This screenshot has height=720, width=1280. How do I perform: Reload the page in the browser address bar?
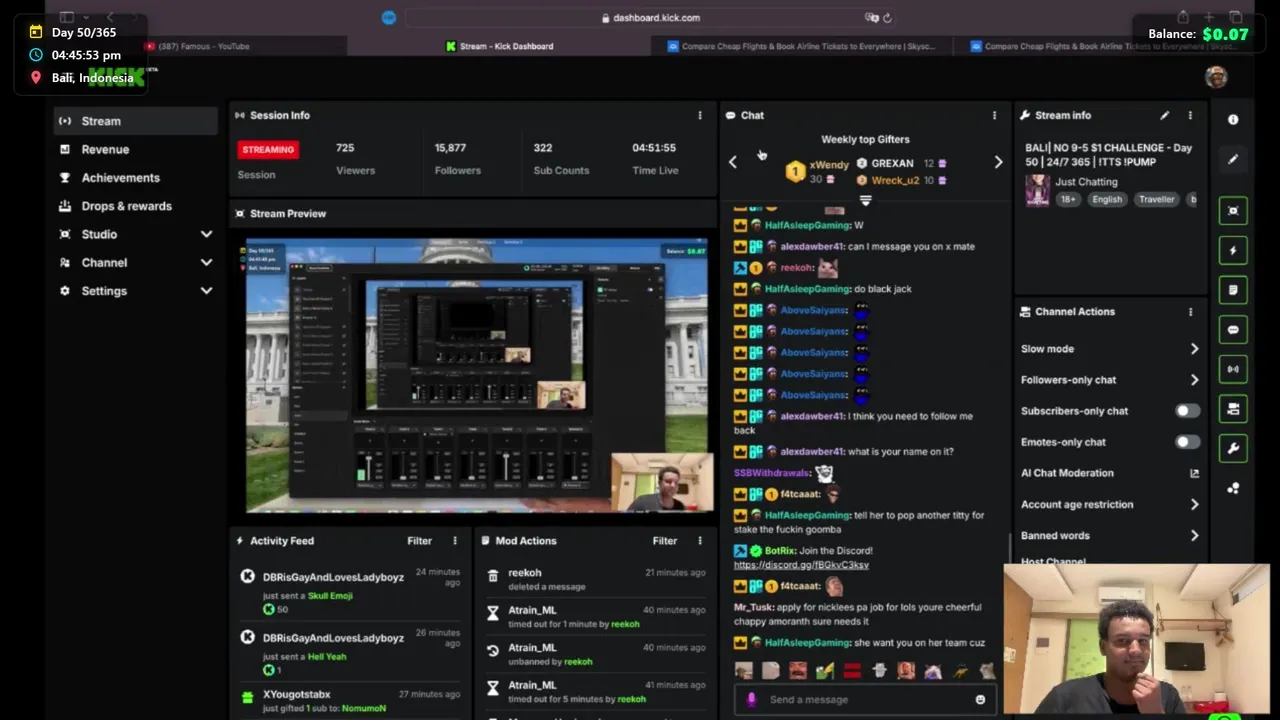click(887, 18)
